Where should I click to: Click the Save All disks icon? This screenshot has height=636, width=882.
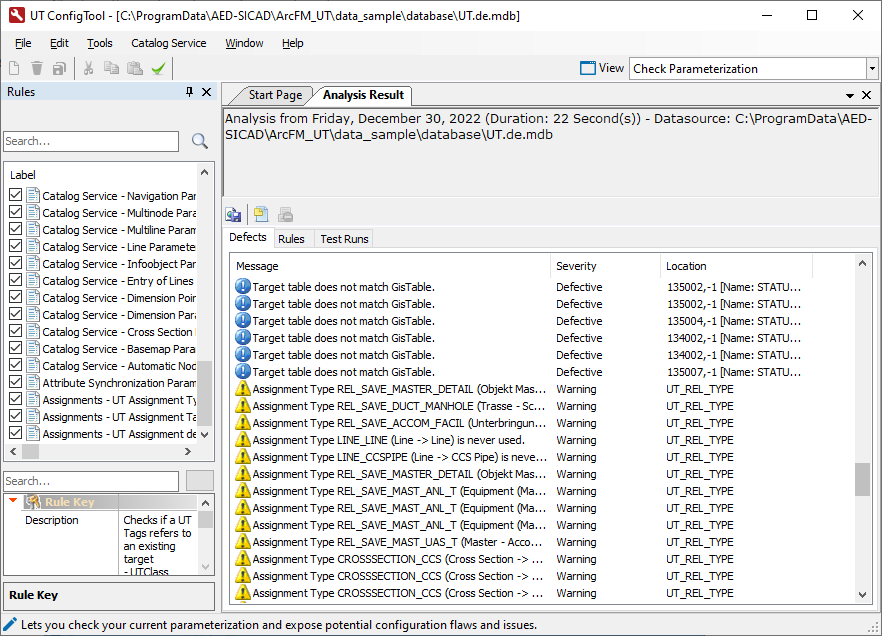click(x=59, y=69)
